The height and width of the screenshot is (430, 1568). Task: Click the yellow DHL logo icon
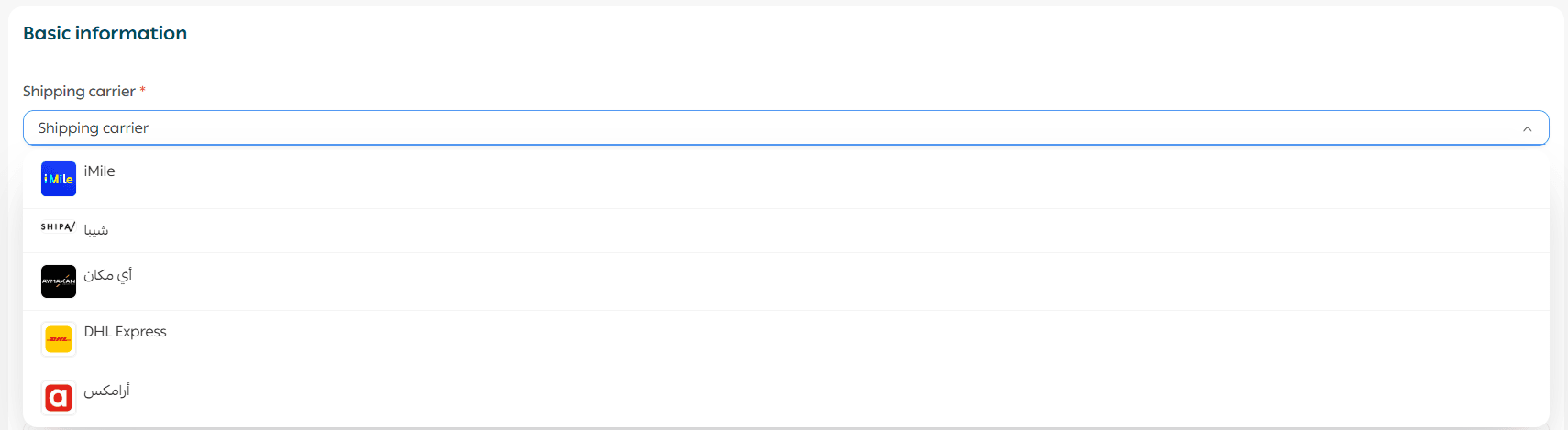[59, 339]
